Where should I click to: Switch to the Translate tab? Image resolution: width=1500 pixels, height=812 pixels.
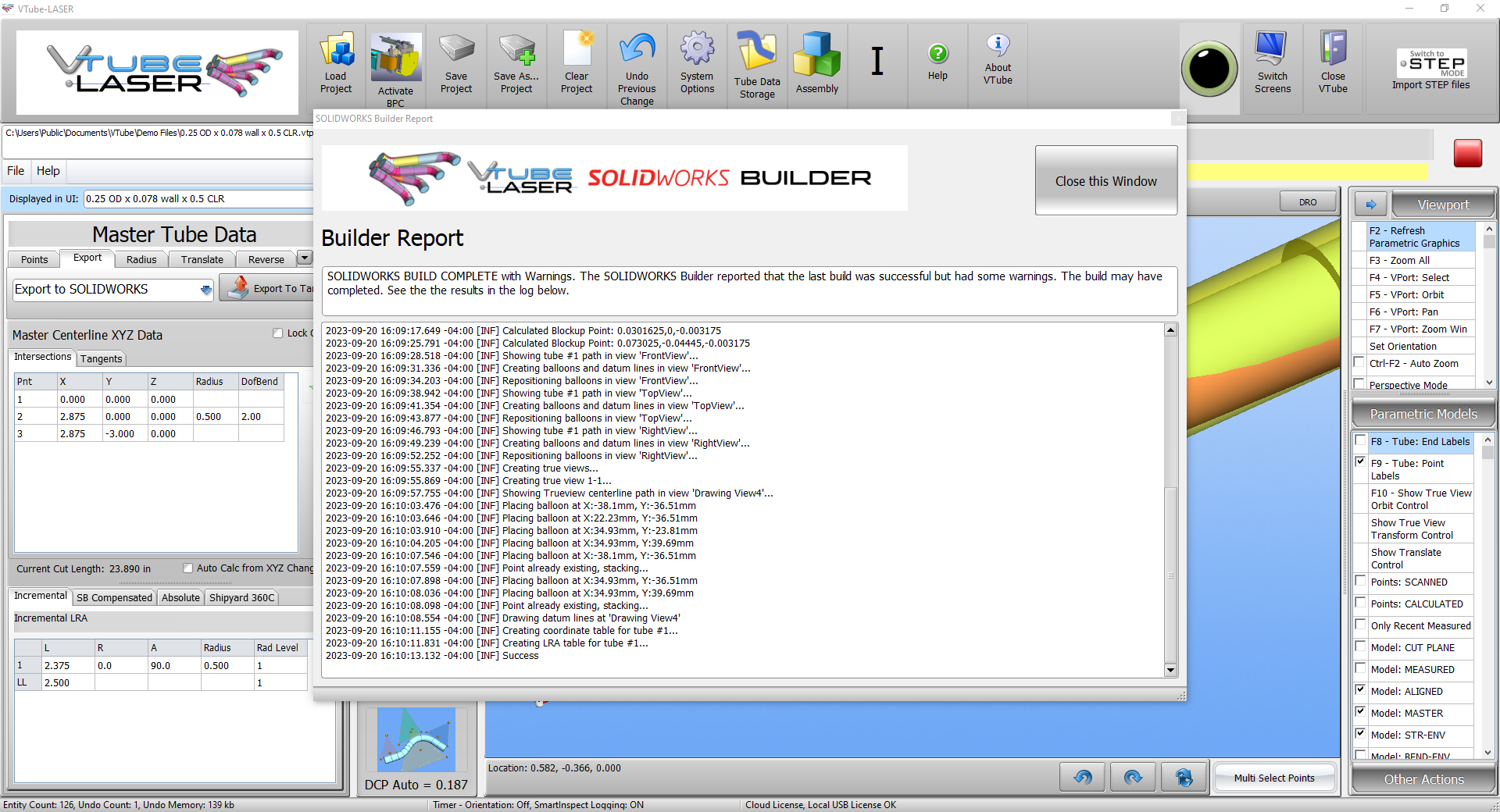click(202, 259)
